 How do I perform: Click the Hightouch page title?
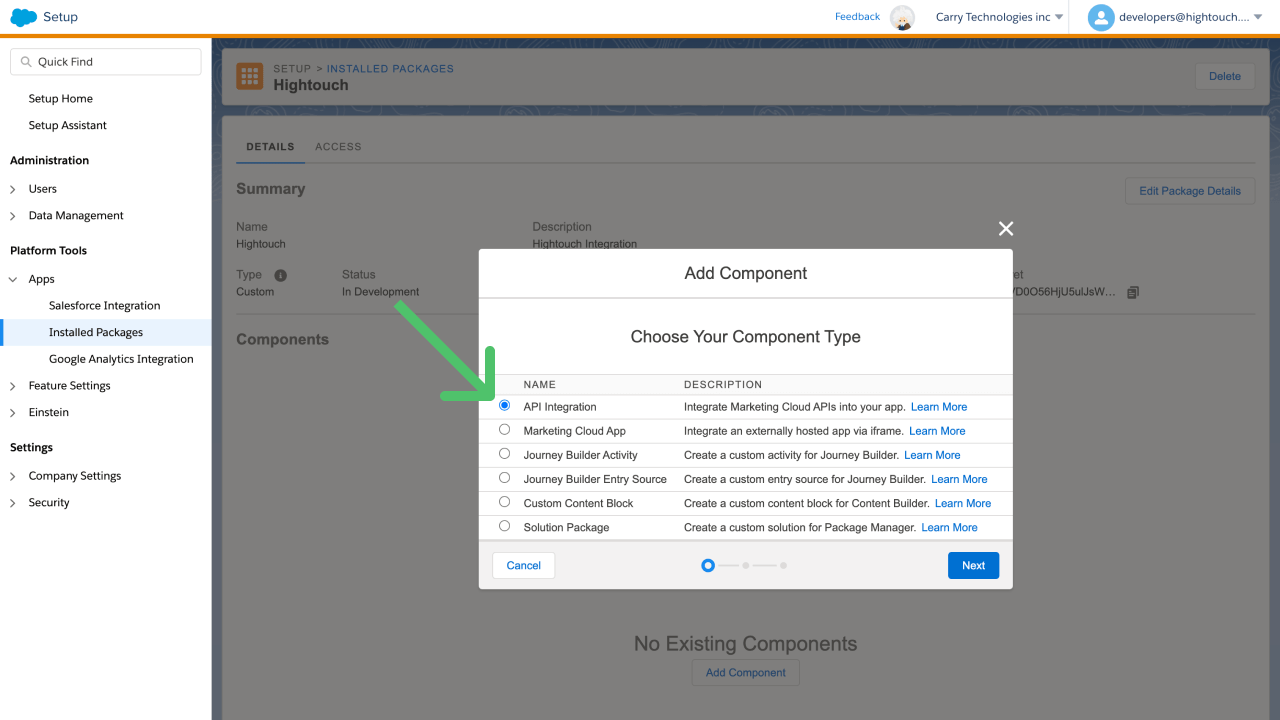pos(311,85)
